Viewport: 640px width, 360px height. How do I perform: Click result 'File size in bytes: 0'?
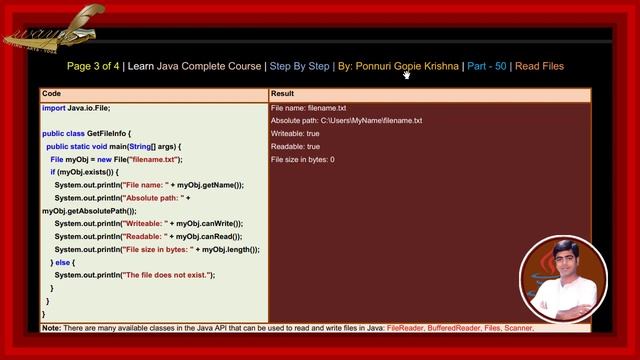pos(302,160)
